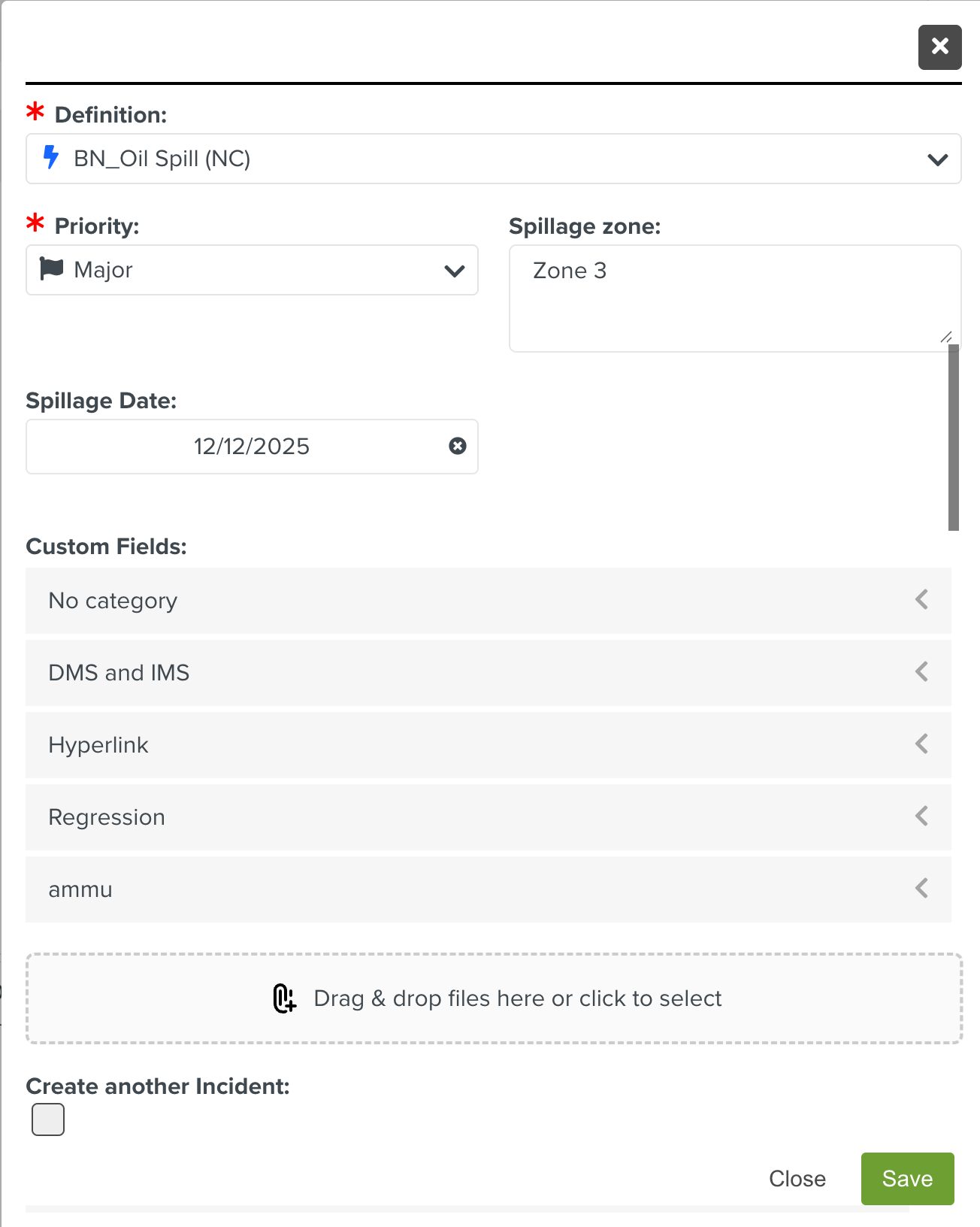Click the lightning bolt icon in Definition
Image resolution: width=980 pixels, height=1227 pixels.
click(x=51, y=158)
